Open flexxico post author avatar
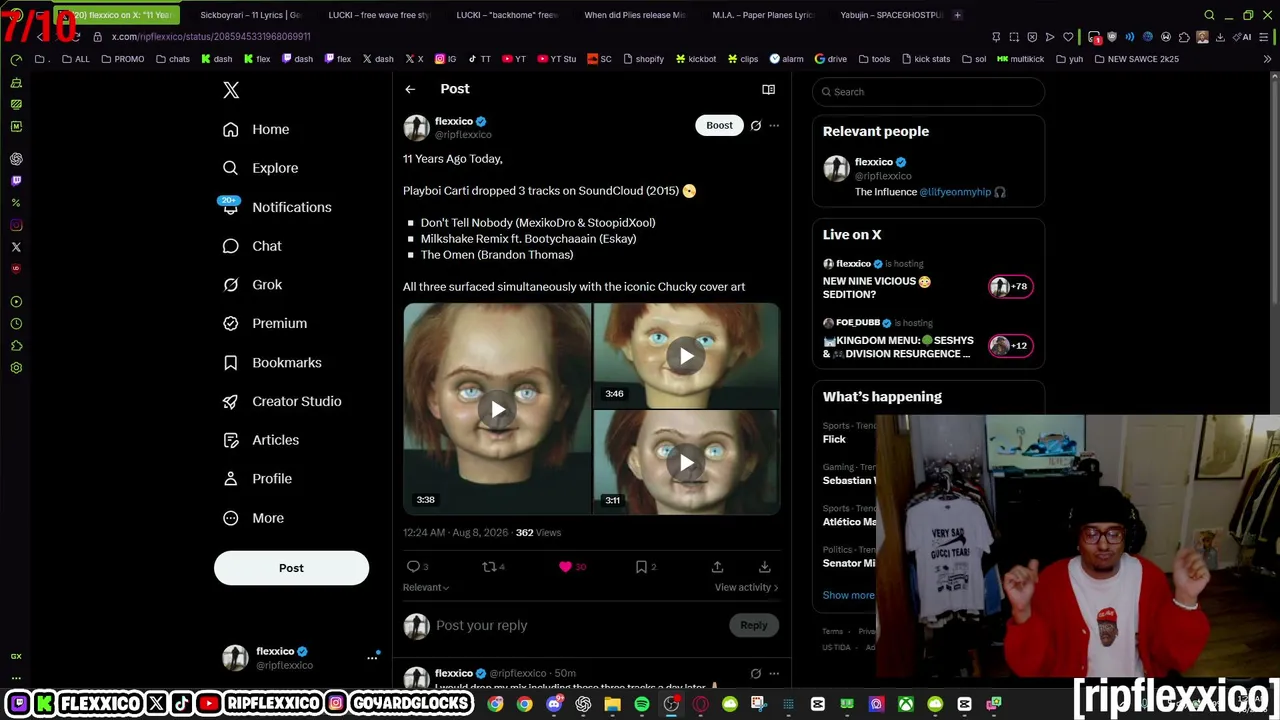 coord(416,127)
